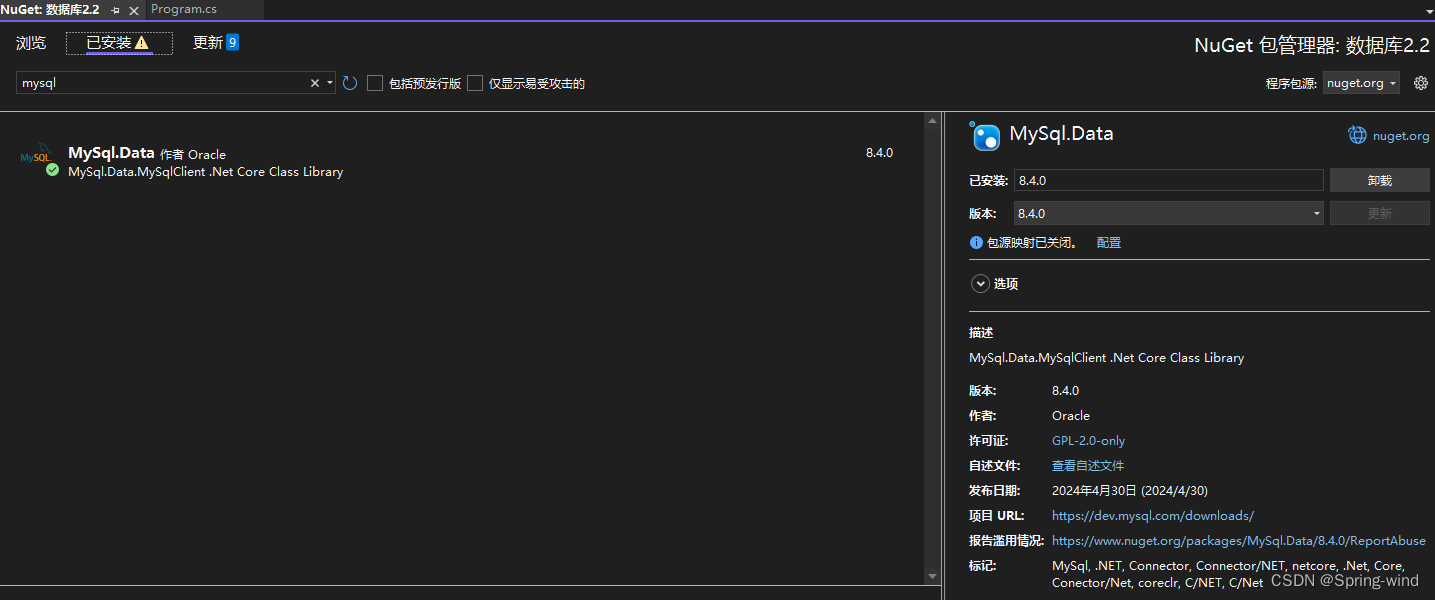Click the package list scrollbar down arrow
This screenshot has width=1435, height=600.
[x=932, y=576]
